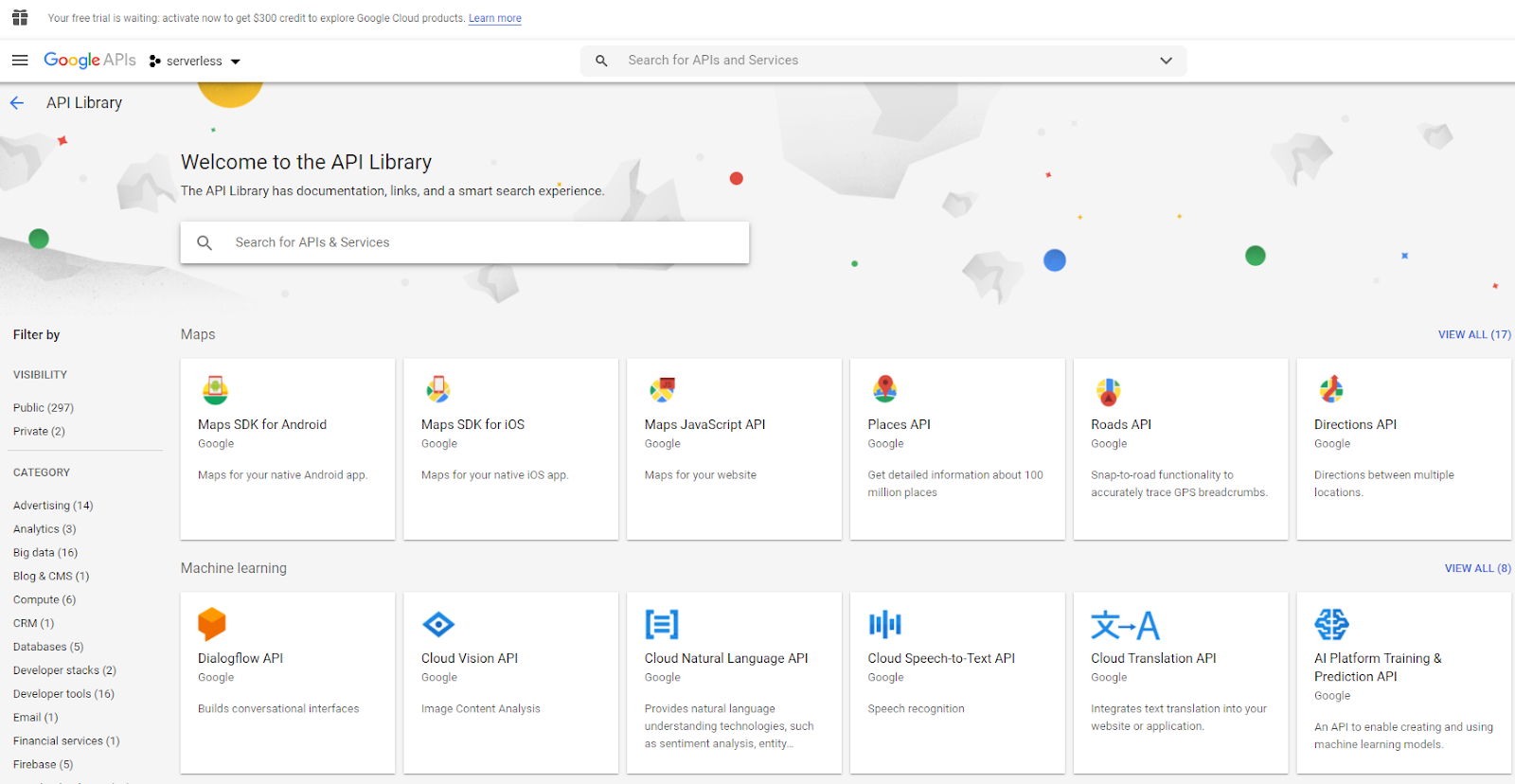Image resolution: width=1515 pixels, height=784 pixels.
Task: Click the Maps SDK for iOS icon
Action: 437,389
